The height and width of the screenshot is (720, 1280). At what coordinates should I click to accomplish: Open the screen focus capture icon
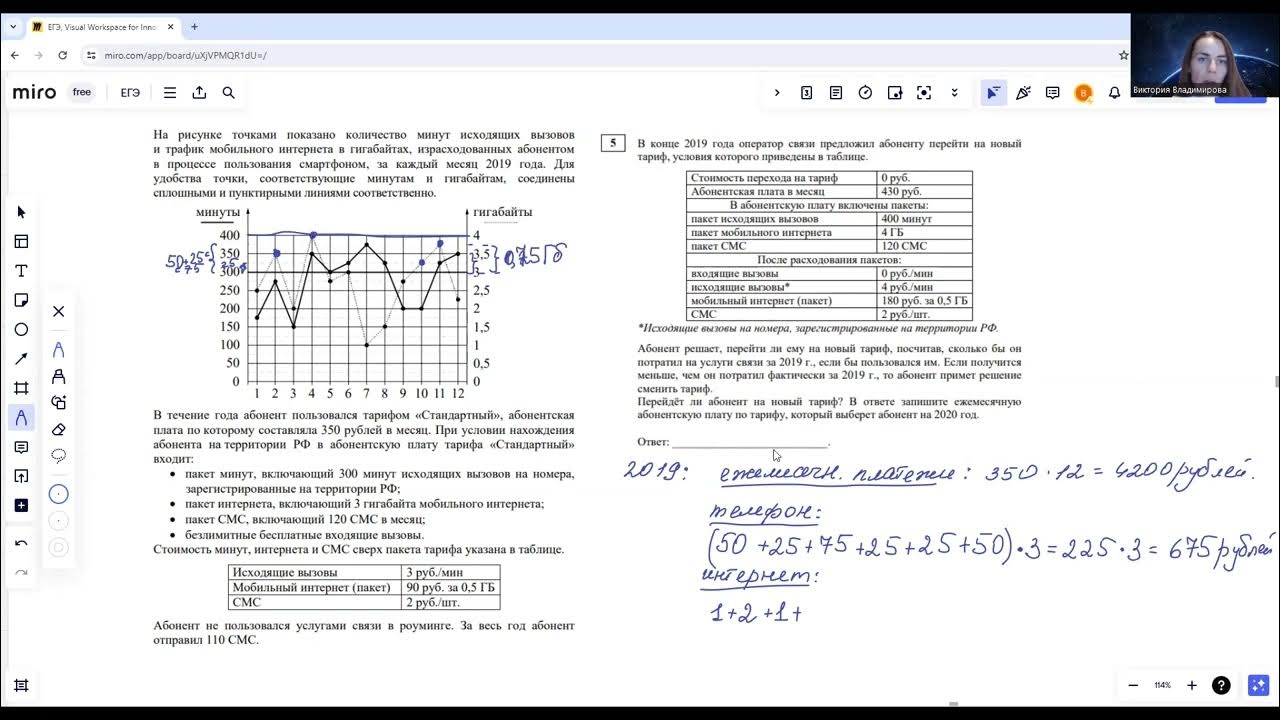tap(924, 93)
